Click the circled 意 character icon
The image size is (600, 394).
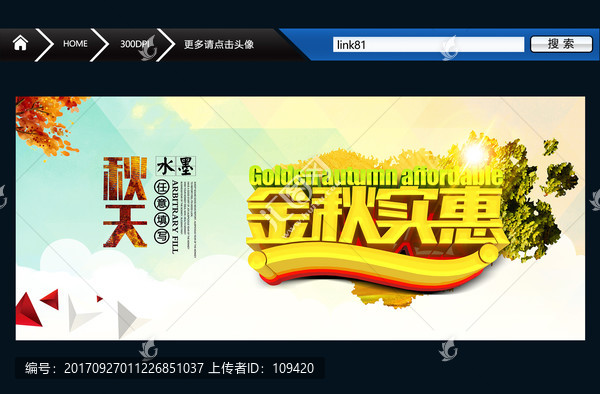pos(161,204)
